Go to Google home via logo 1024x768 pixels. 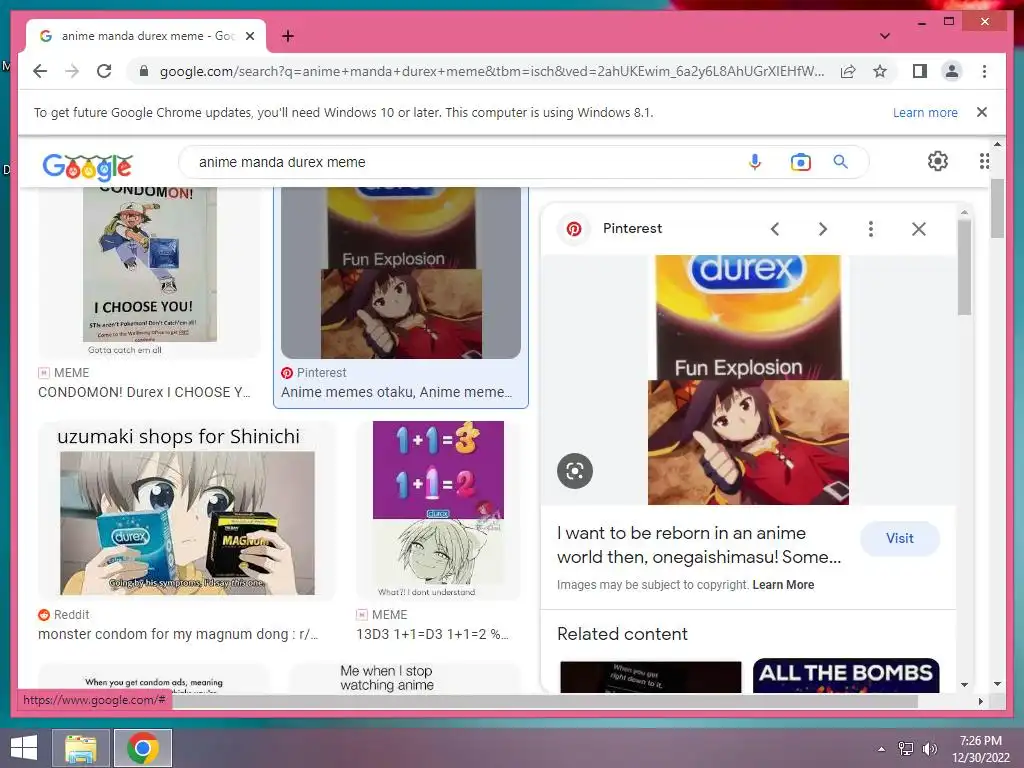click(x=88, y=167)
